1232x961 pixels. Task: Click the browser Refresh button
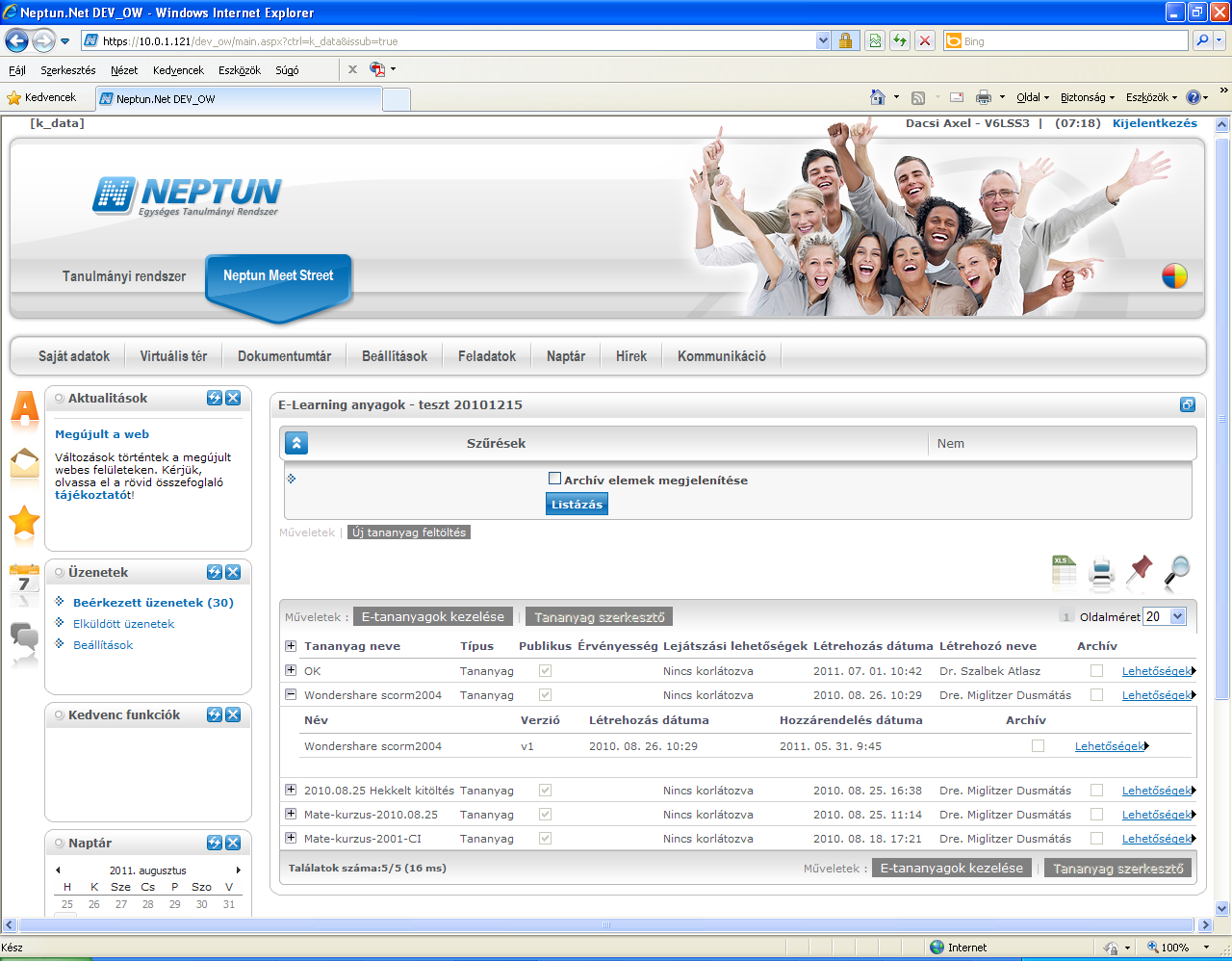tap(900, 40)
